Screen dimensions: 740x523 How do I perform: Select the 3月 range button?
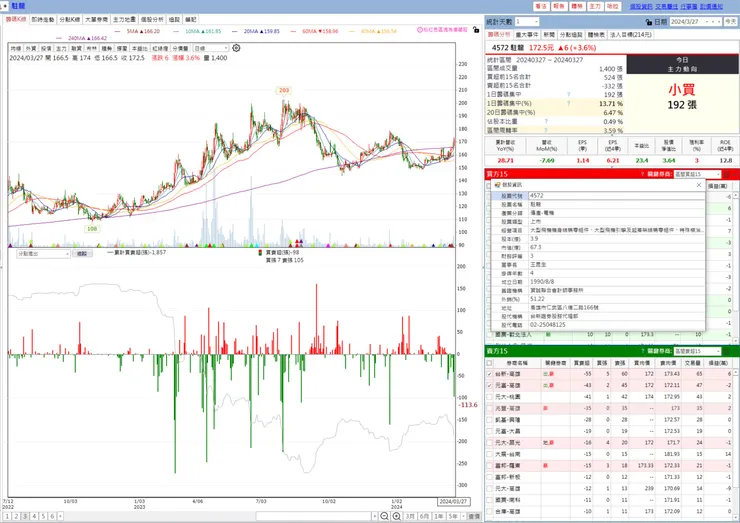point(410,516)
